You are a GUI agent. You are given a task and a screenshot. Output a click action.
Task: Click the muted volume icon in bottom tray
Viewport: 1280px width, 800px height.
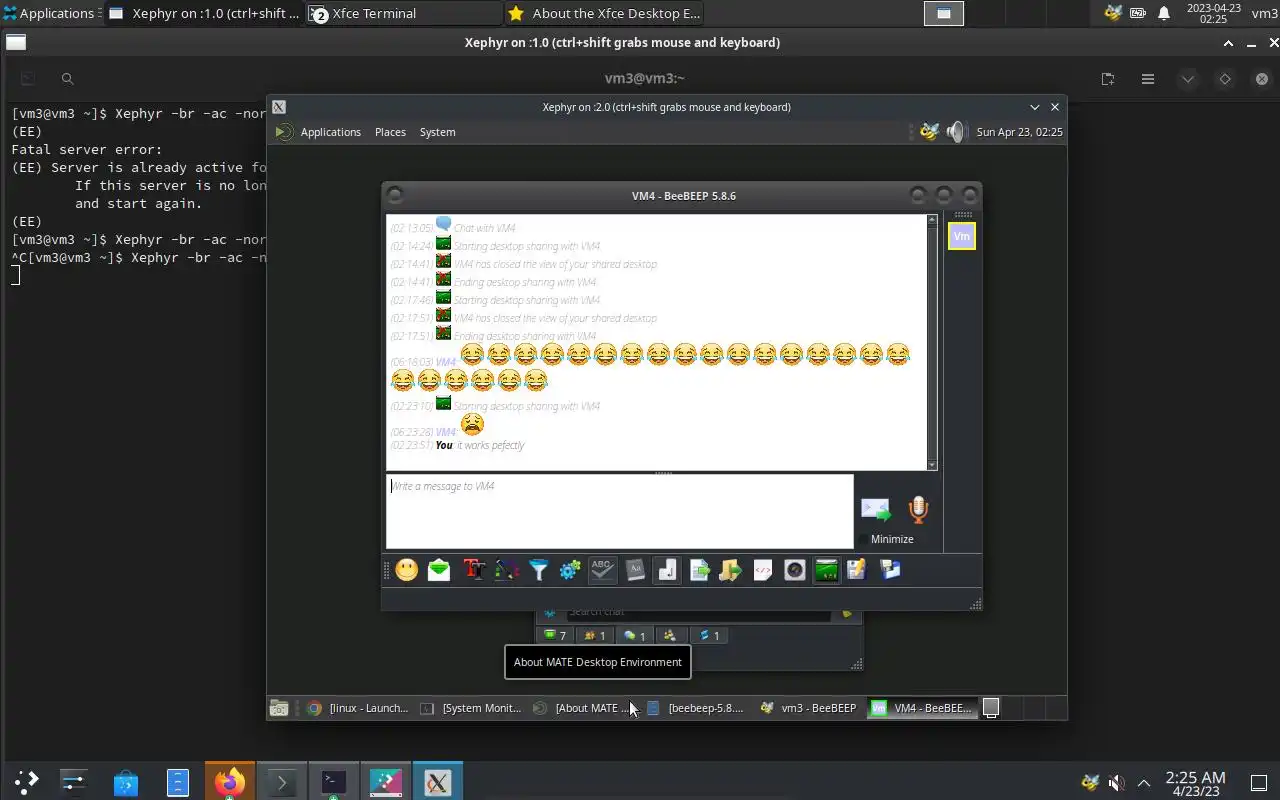(x=1117, y=783)
